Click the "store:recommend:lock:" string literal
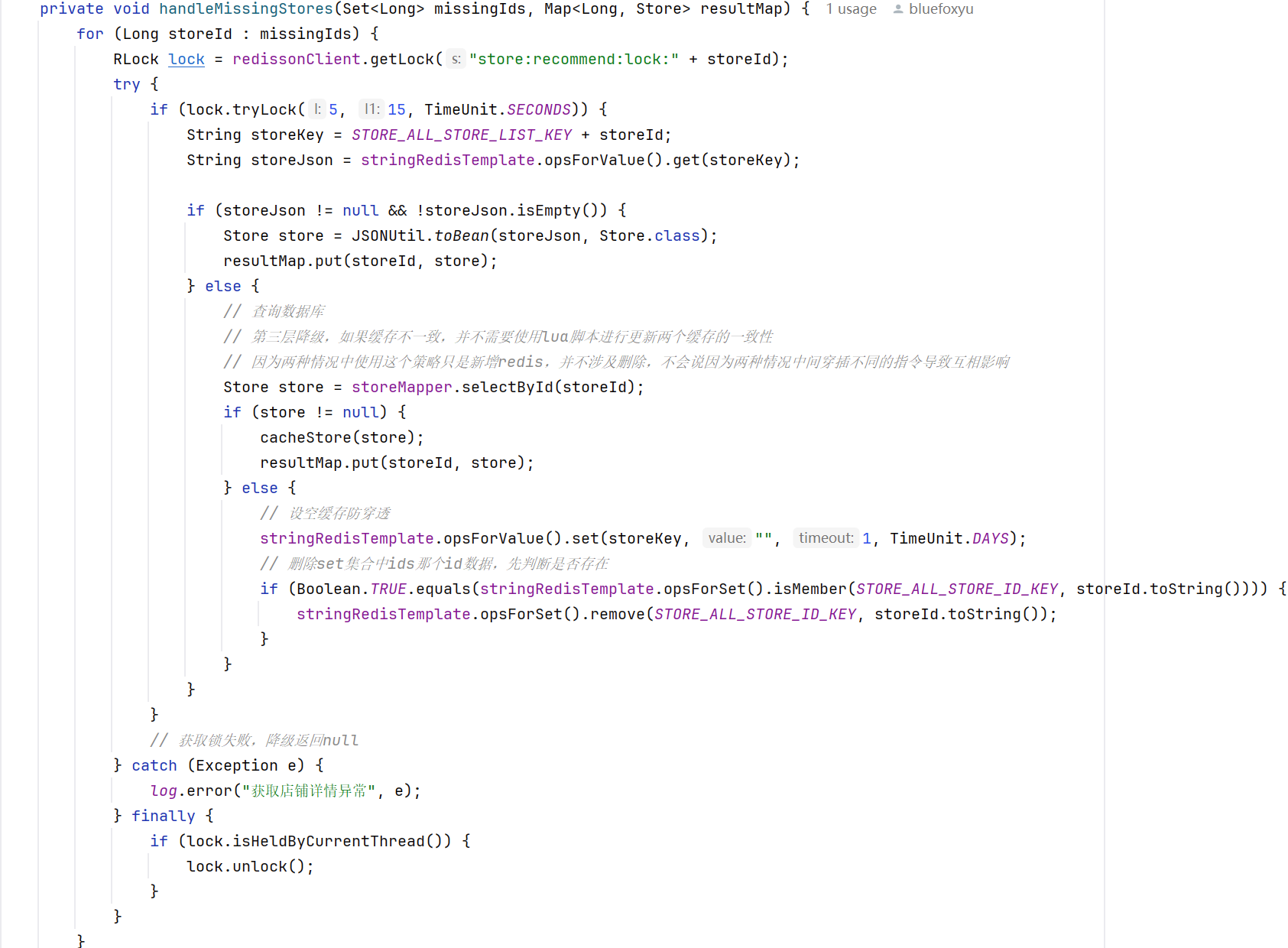1288x948 pixels. click(x=574, y=59)
